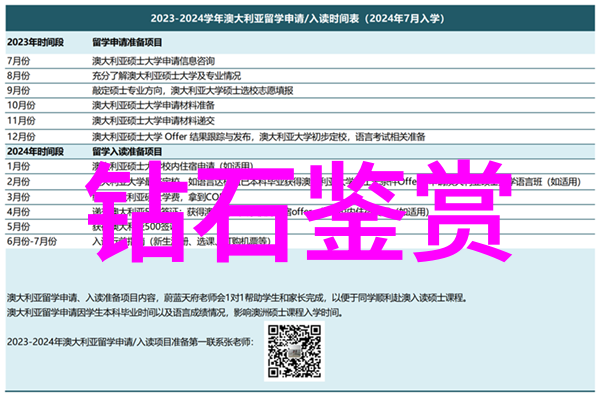Click the text '澳大利亚硕士大学申请材料递交'
Viewport: 600px width, 397px height.
(x=153, y=121)
